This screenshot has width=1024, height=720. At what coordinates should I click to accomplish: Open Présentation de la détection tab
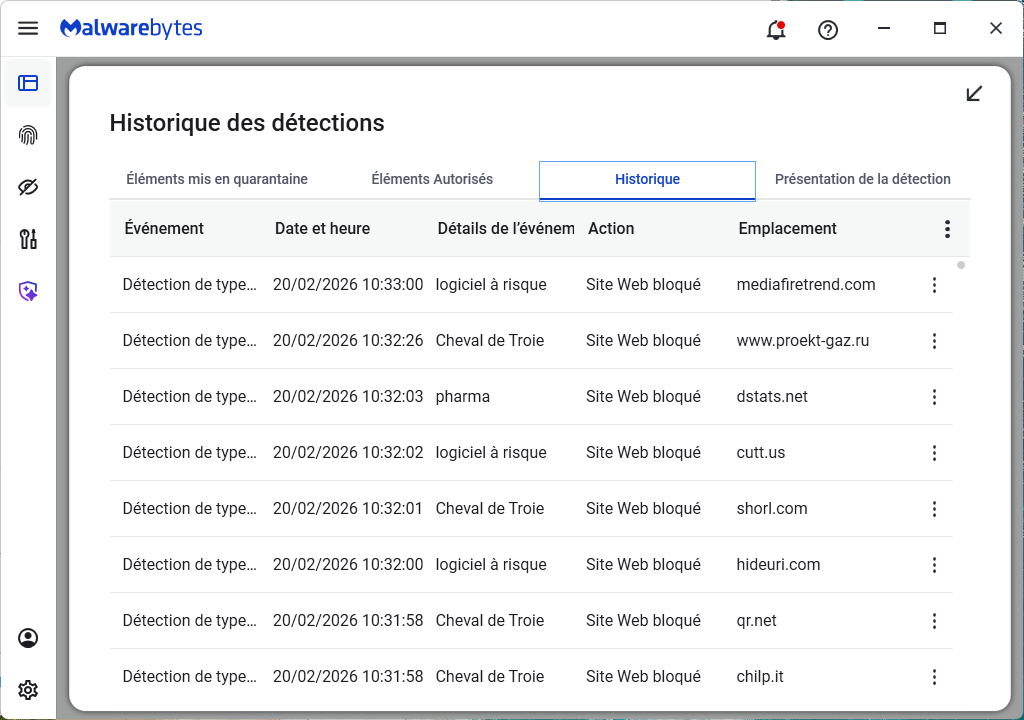[862, 180]
